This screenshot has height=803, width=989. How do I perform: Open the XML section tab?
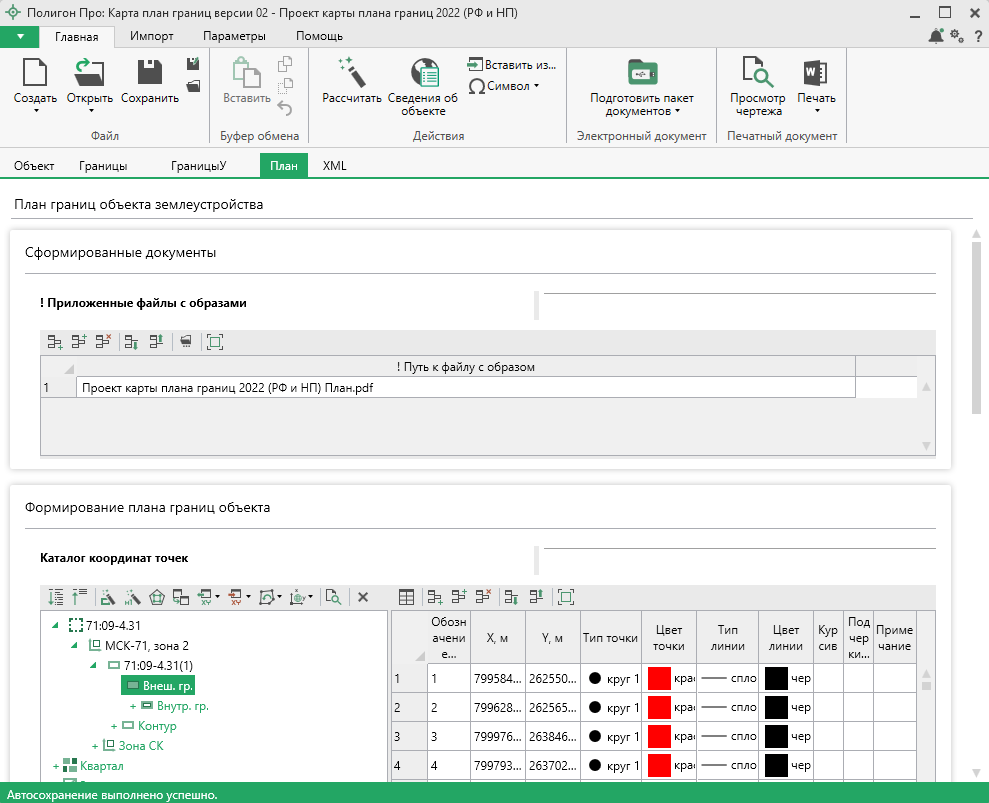pos(334,166)
